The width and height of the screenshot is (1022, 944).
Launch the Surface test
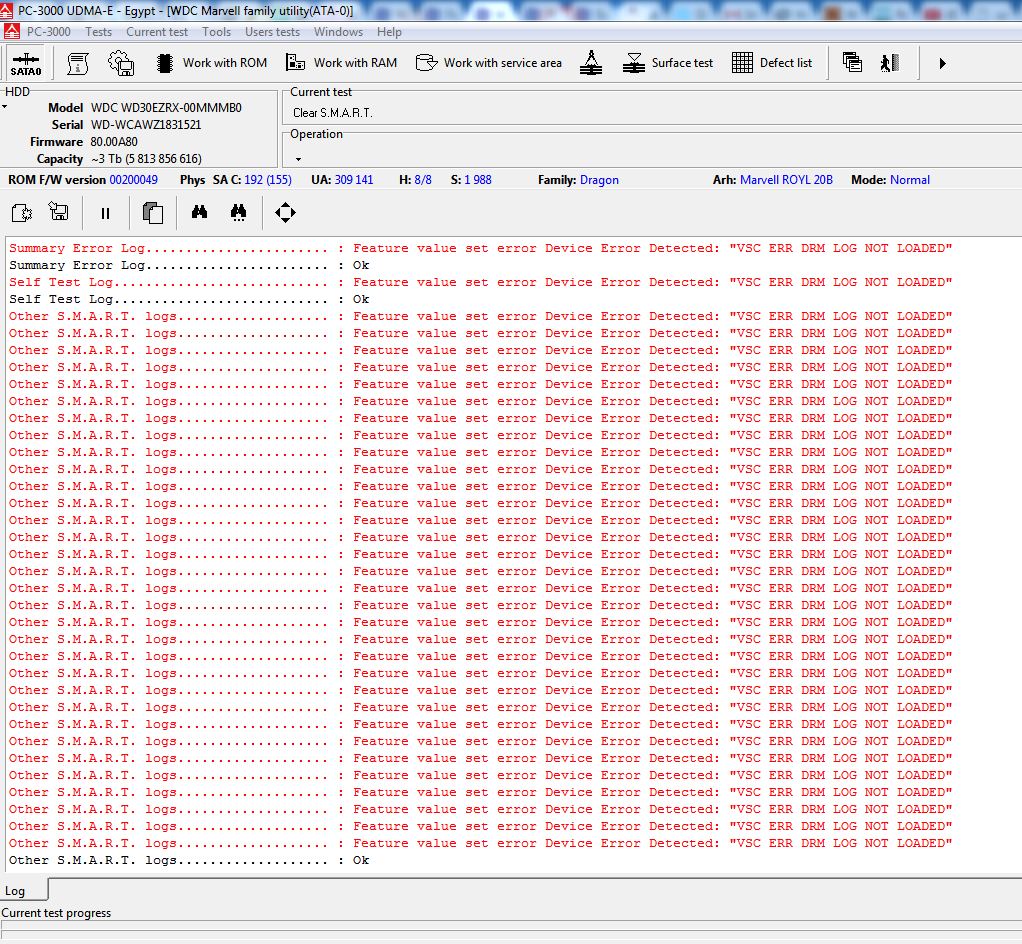click(x=667, y=63)
